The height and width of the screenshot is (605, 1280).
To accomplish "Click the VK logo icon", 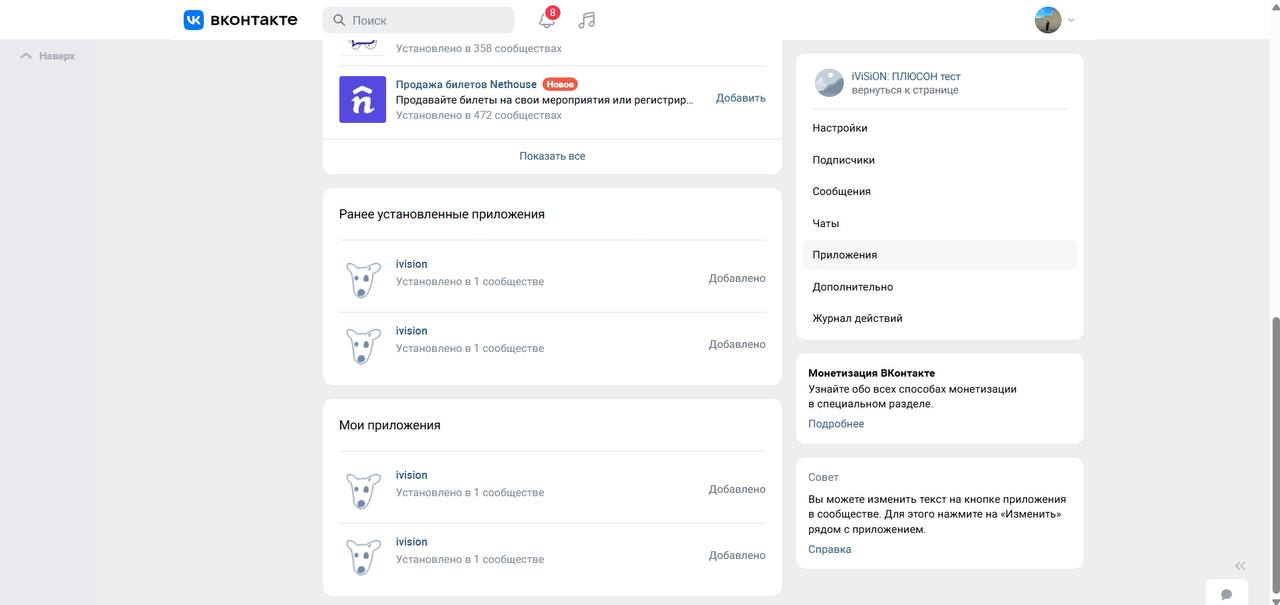I will (194, 20).
